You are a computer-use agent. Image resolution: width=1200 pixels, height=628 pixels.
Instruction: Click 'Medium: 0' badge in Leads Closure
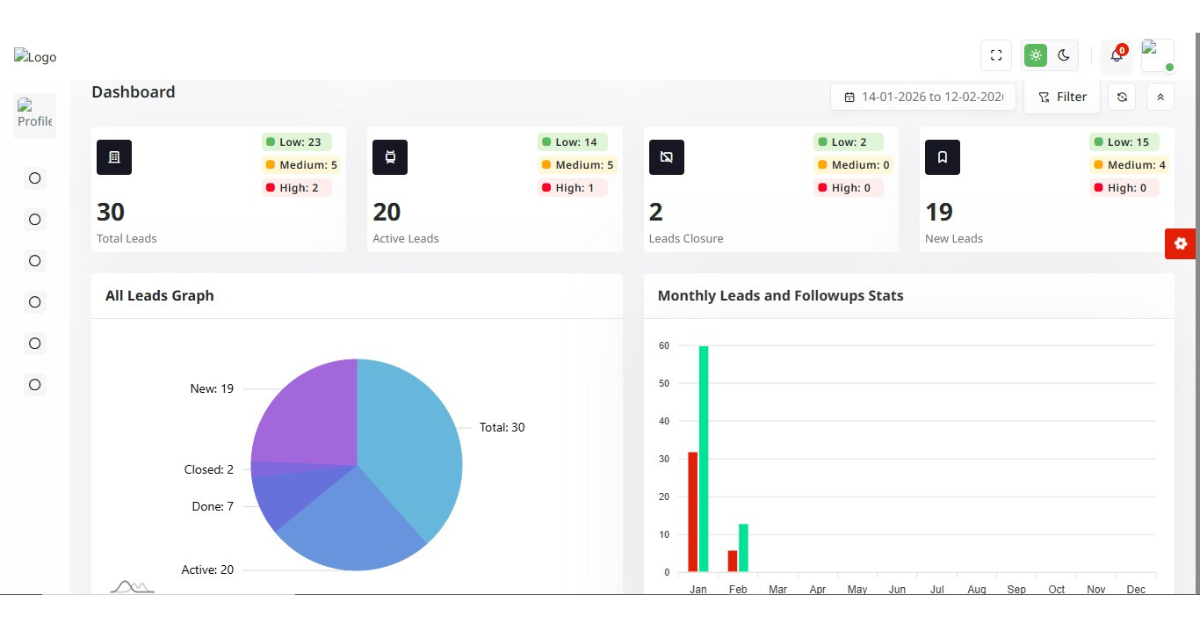[x=854, y=165]
